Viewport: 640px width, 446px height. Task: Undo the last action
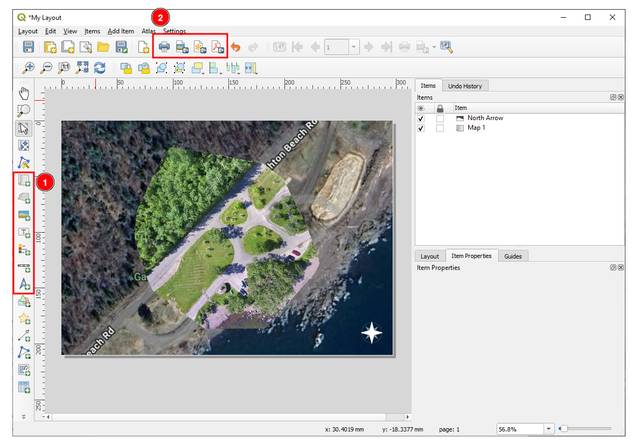(x=236, y=47)
